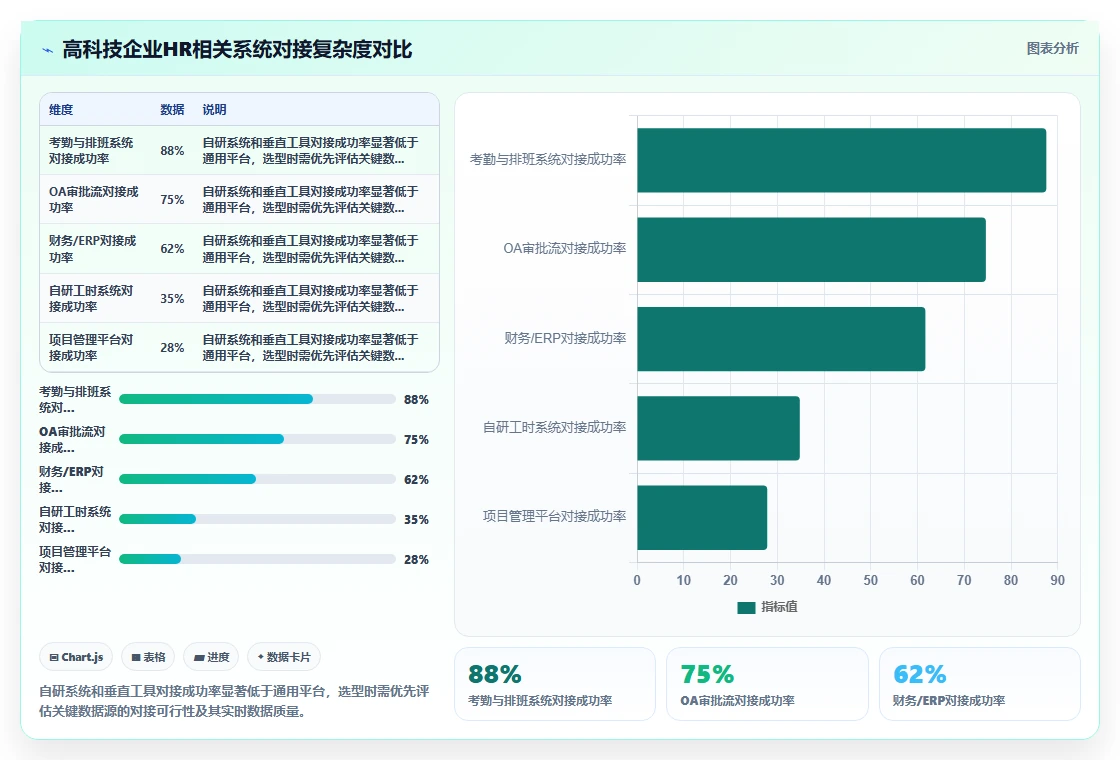Click the 88% value in table
Screen dimensions: 1120x760
tap(172, 151)
